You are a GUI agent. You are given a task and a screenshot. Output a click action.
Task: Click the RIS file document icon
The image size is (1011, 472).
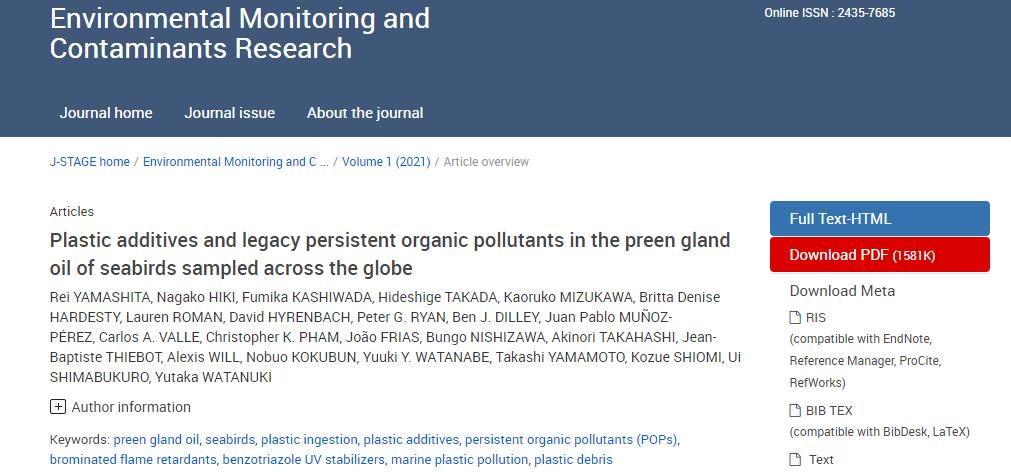coord(796,318)
